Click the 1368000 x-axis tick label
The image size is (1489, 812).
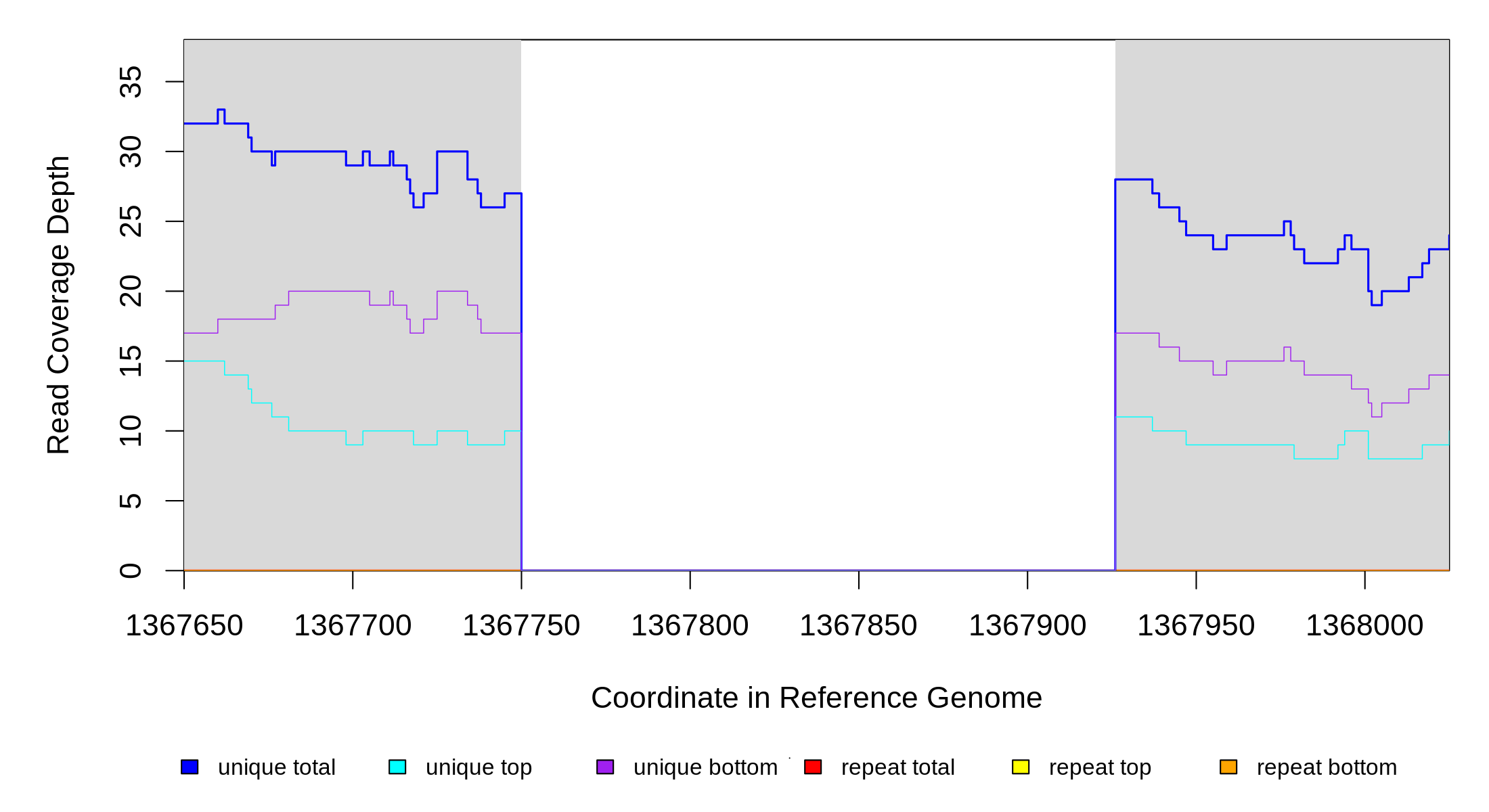(x=1364, y=625)
